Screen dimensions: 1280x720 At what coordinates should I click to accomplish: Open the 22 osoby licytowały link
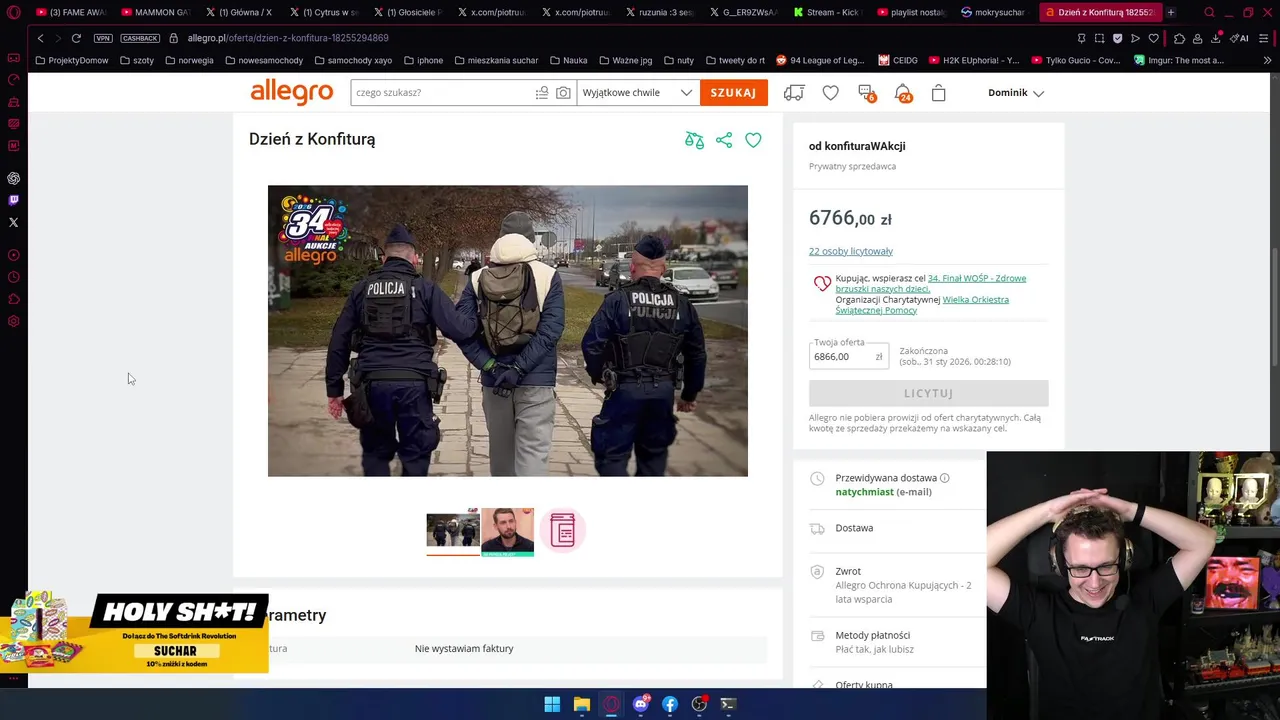click(850, 251)
